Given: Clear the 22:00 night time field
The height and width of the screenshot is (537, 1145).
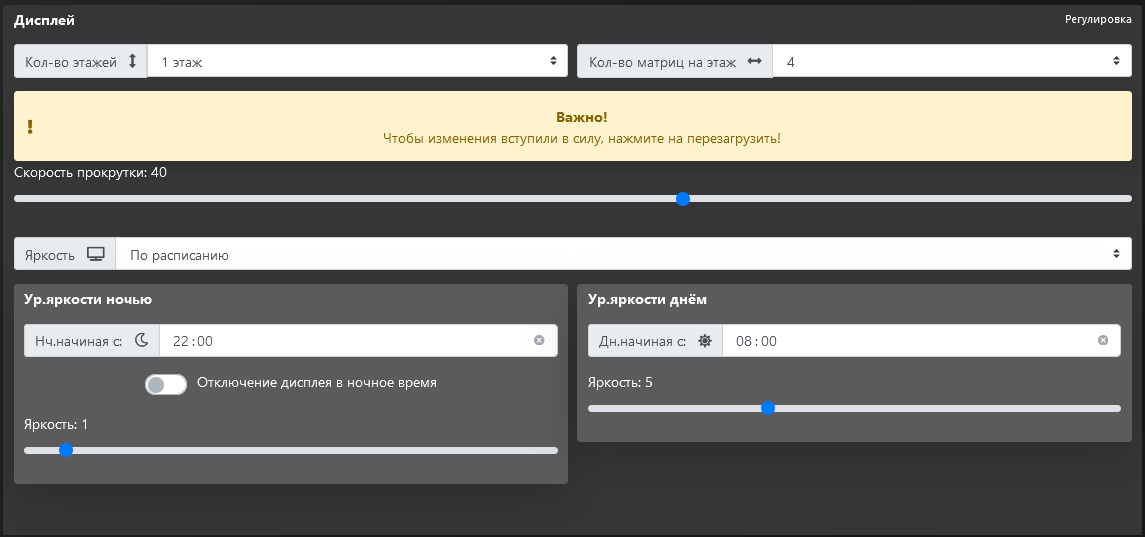Looking at the screenshot, I should 539,341.
